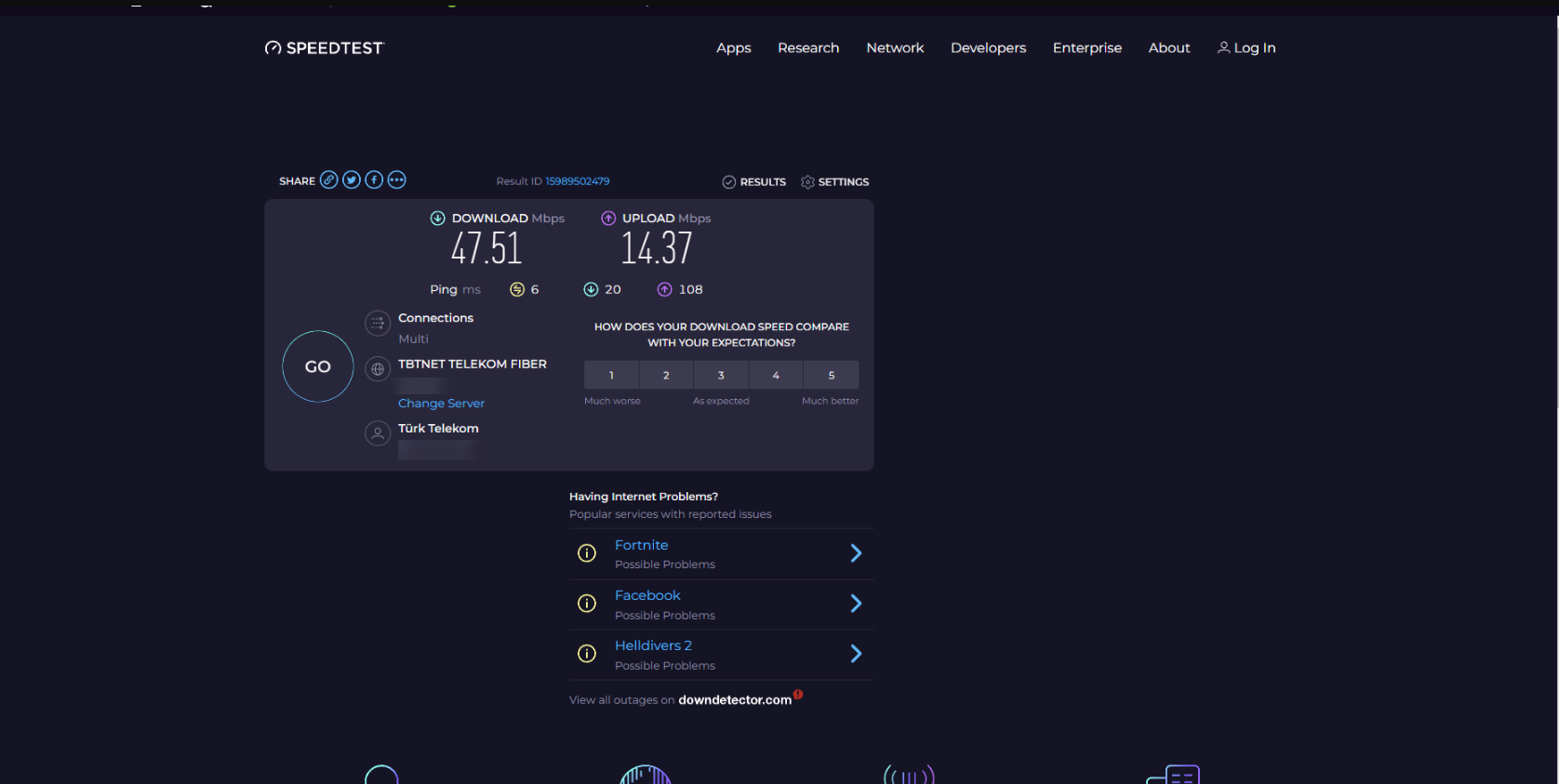Click the Multi connections value

414,339
